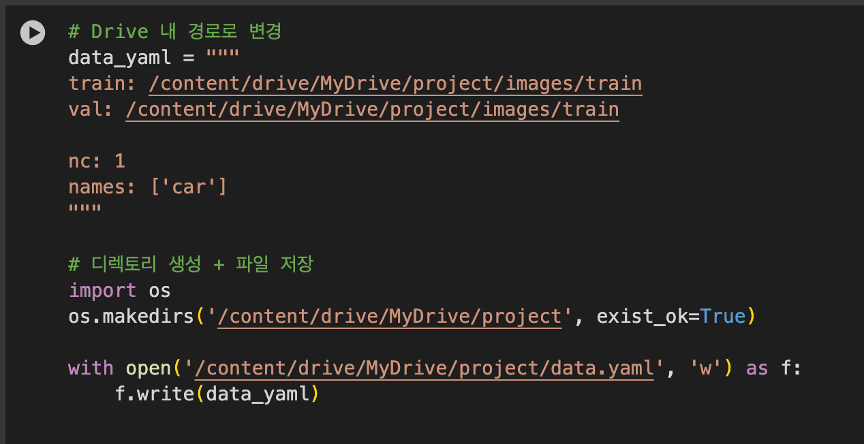This screenshot has height=444, width=864.
Task: Open the val images path link
Action: 372,109
